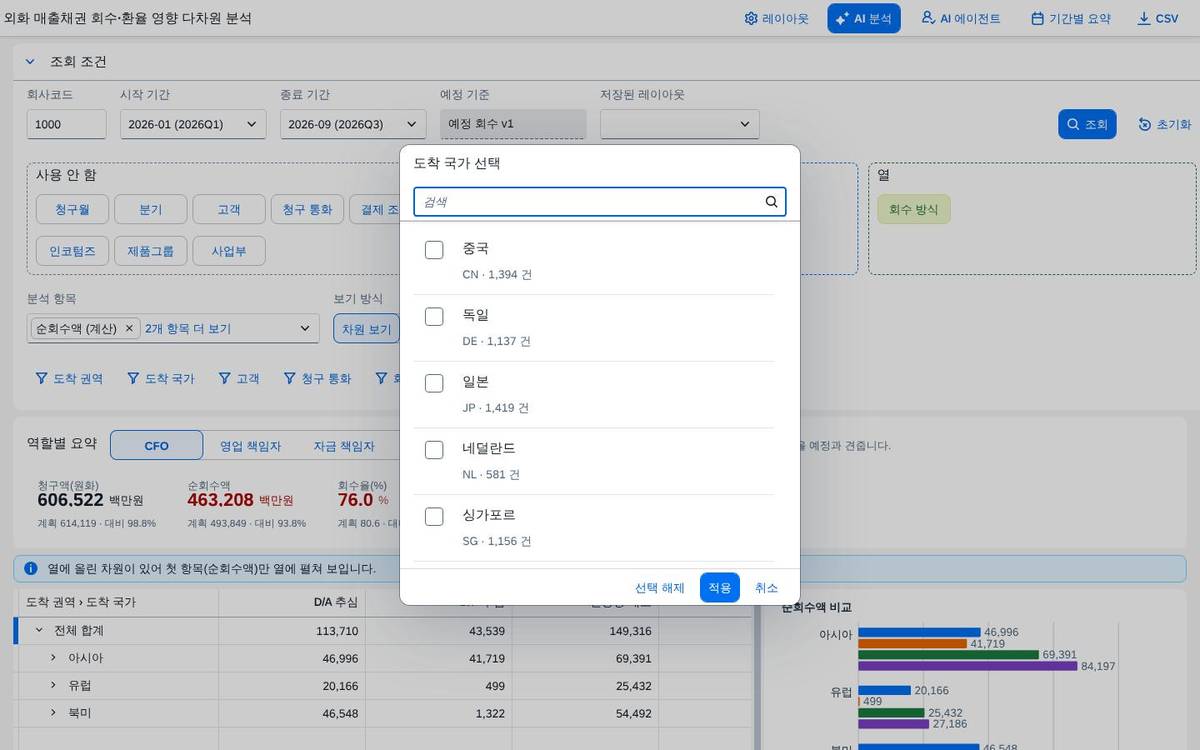The image size is (1200, 750).
Task: Click 적용 to apply country selection
Action: point(720,588)
